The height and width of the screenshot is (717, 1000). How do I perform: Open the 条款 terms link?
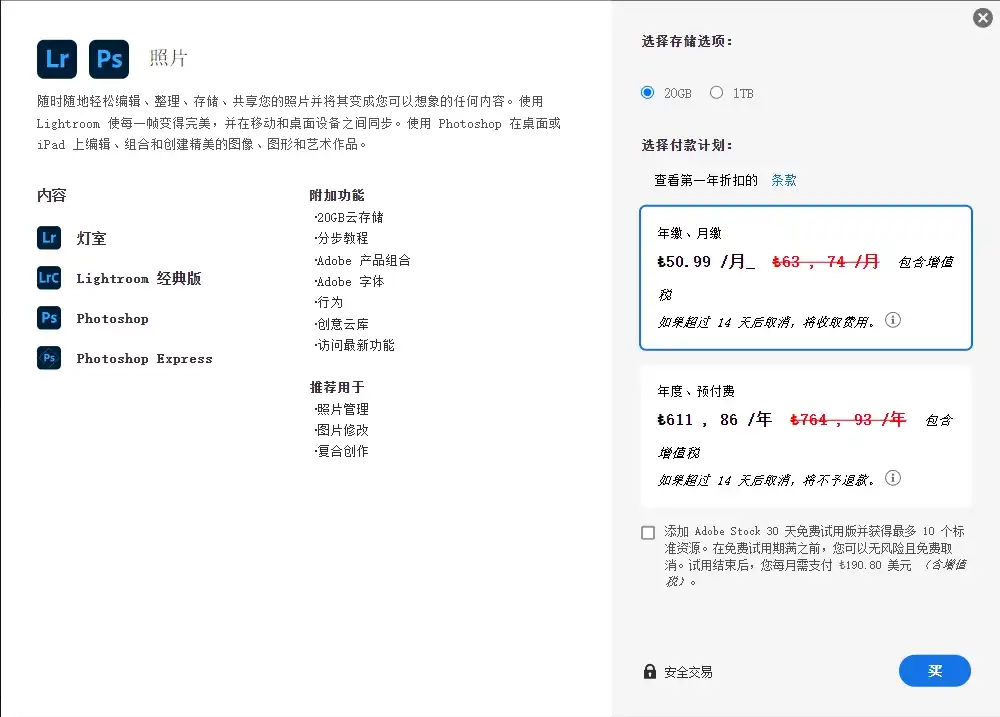coord(784,180)
